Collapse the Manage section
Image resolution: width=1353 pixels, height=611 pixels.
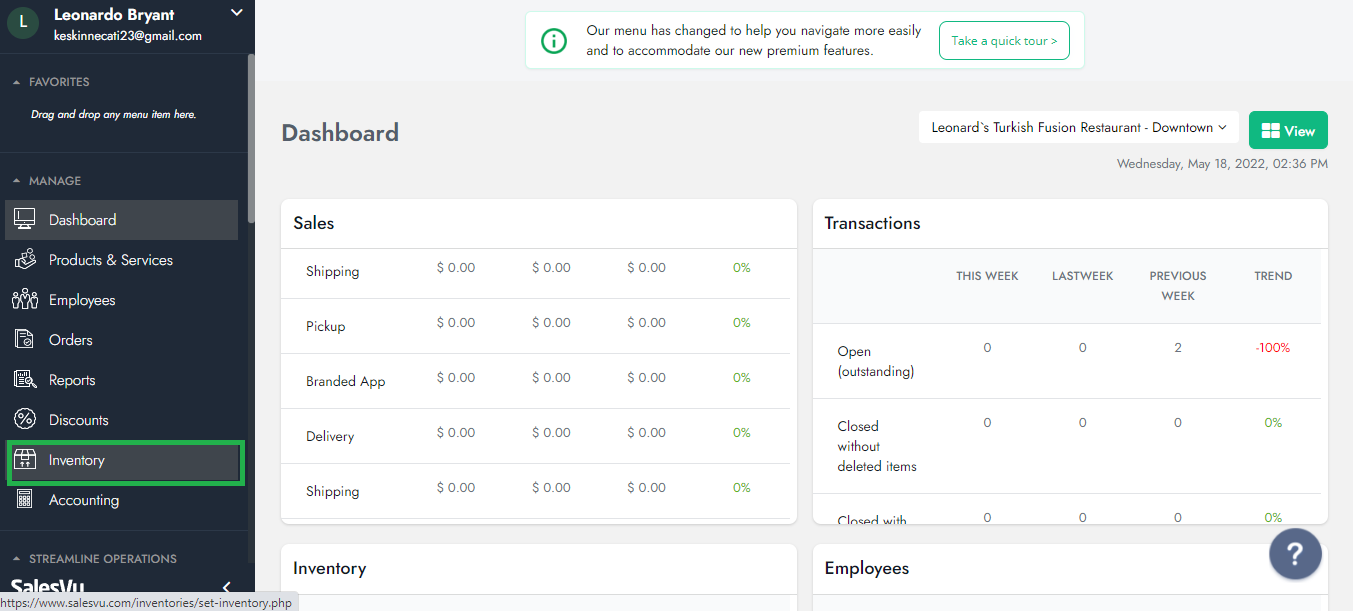click(16, 181)
